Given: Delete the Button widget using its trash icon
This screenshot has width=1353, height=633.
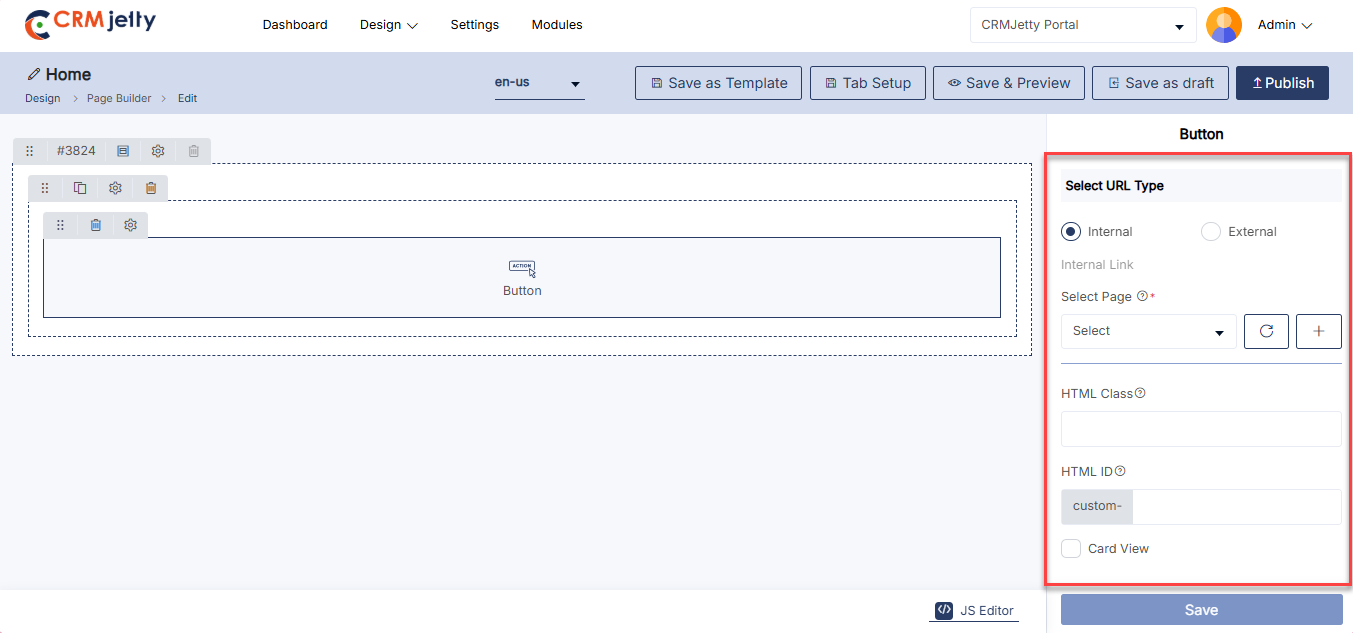Looking at the screenshot, I should click(96, 225).
